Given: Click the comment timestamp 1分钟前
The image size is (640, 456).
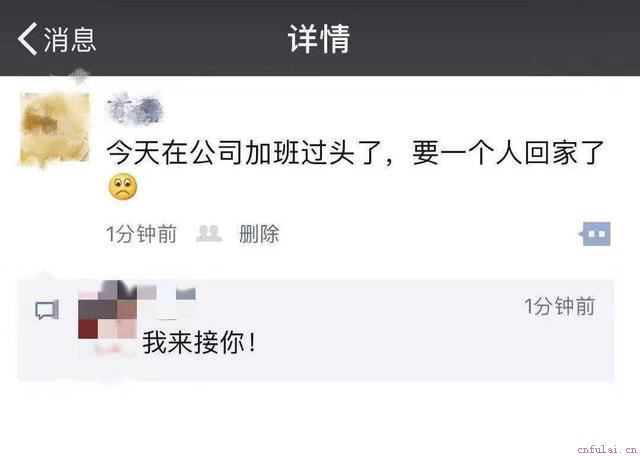Looking at the screenshot, I should click(x=560, y=306).
